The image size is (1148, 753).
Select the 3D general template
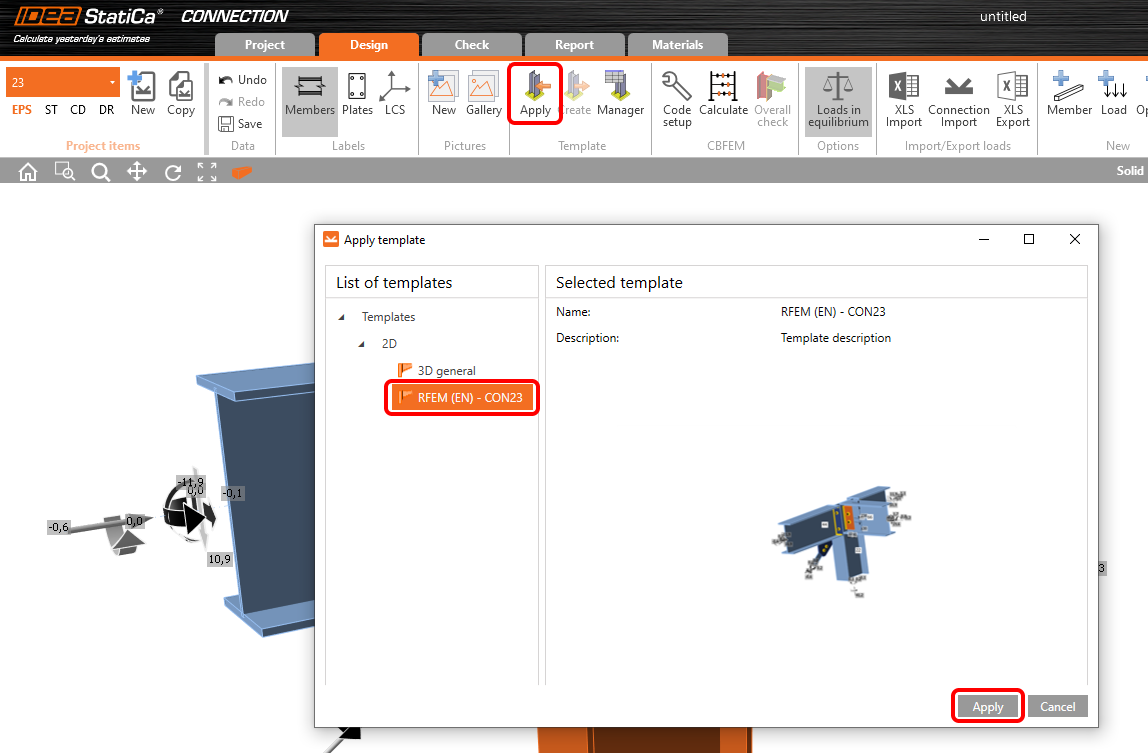pos(446,371)
